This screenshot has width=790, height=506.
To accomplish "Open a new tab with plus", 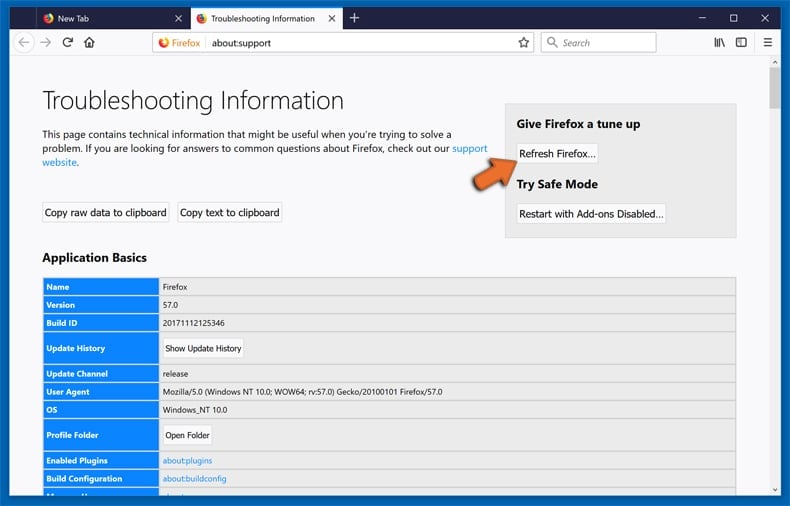I will [354, 18].
